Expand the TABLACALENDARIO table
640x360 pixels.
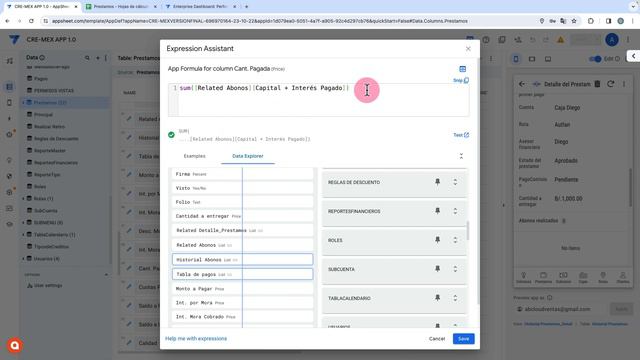tap(455, 298)
